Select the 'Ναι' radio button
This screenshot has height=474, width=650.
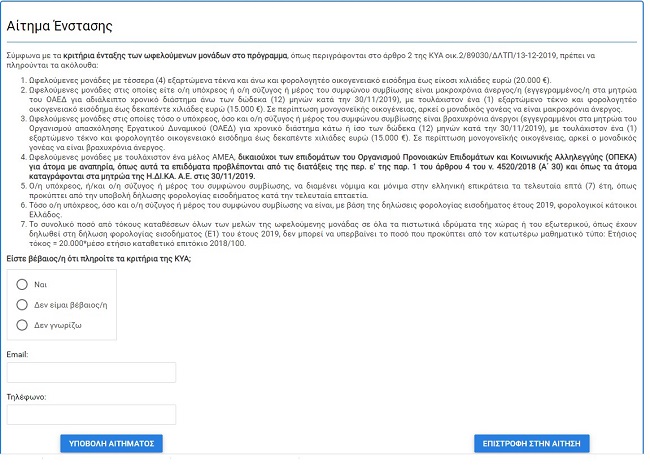click(22, 284)
